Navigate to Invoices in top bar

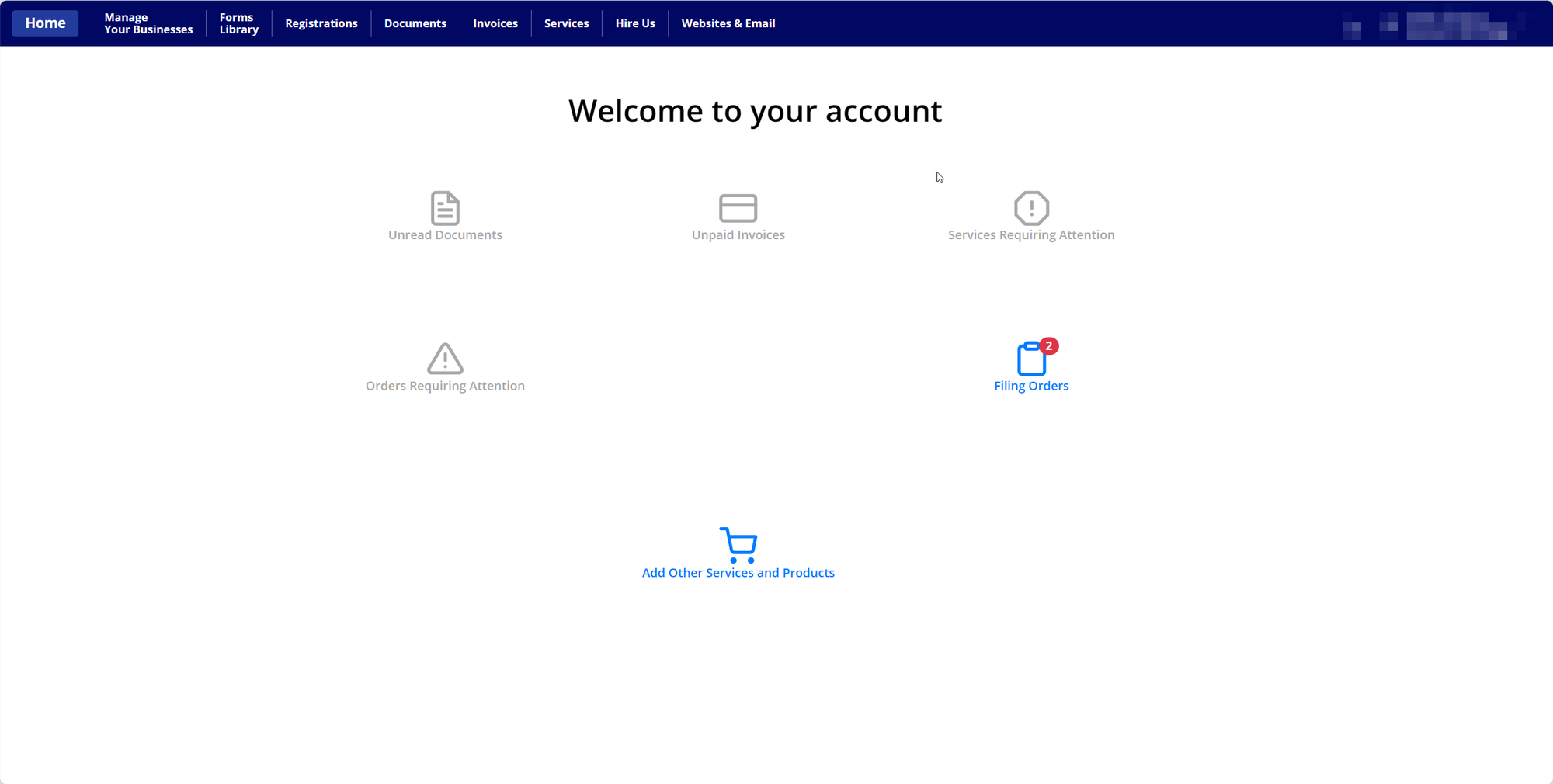pyautogui.click(x=495, y=23)
